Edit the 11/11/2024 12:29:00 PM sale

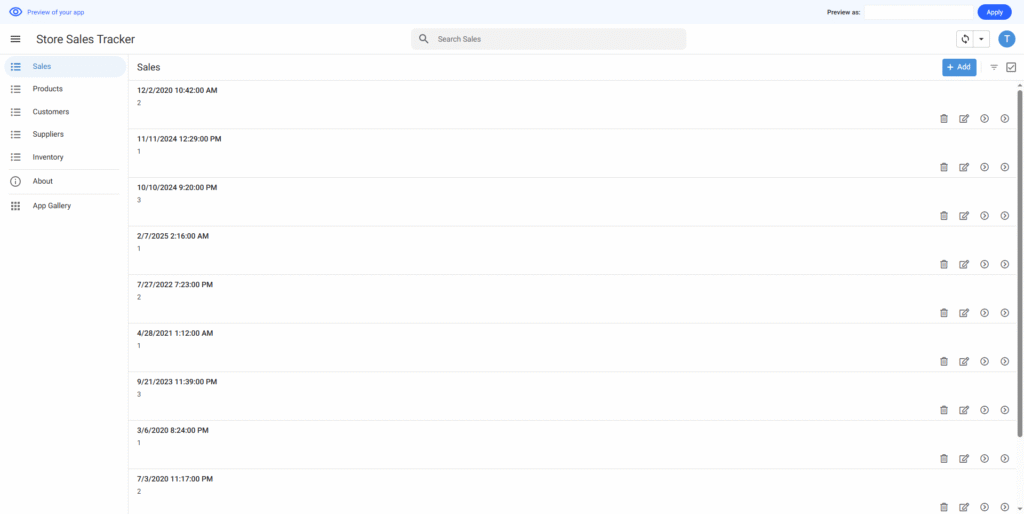964,167
